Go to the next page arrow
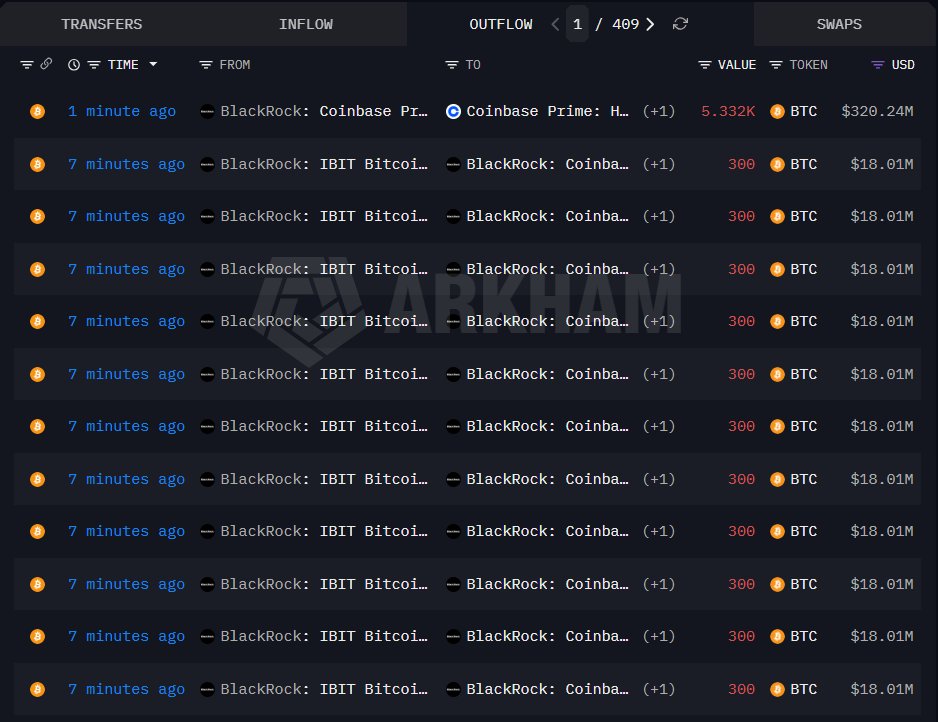 (650, 24)
